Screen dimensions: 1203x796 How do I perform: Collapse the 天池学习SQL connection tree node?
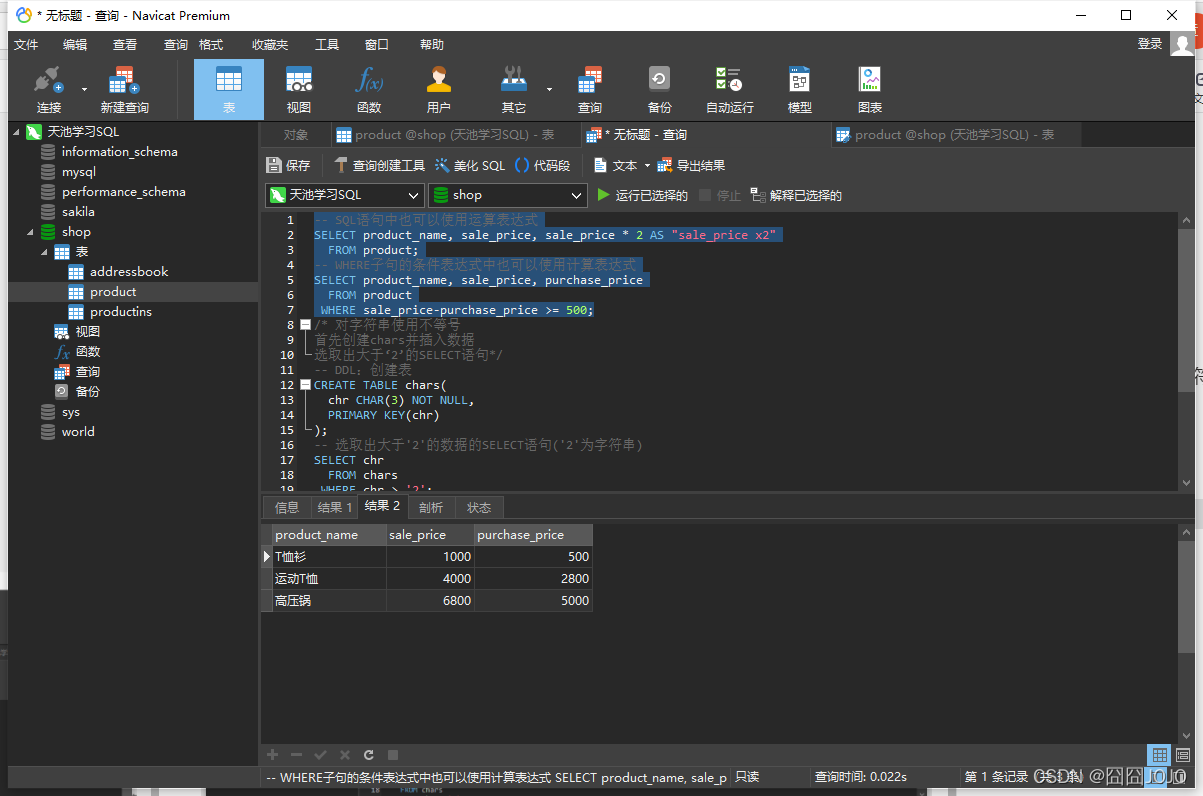16,132
